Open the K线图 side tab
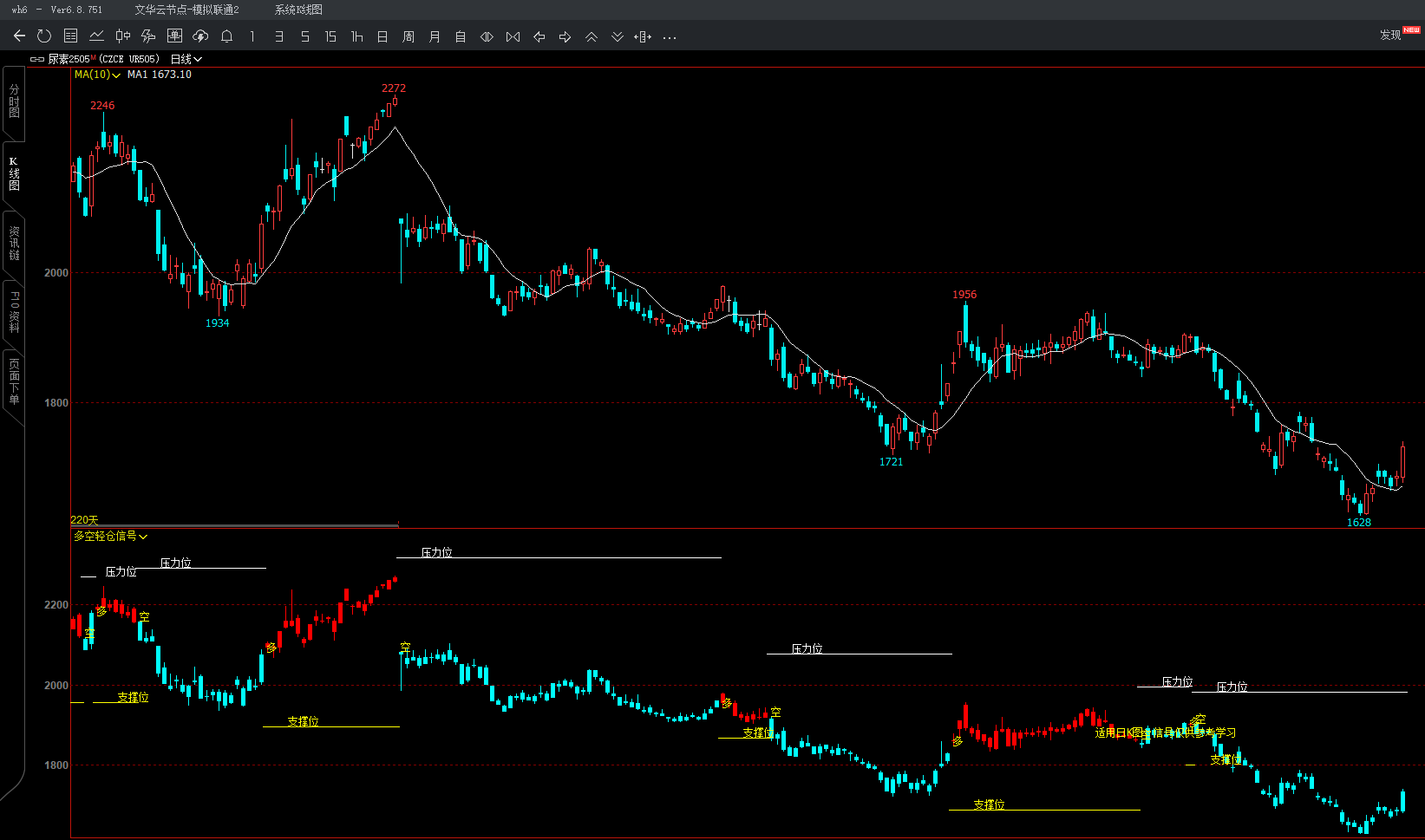The height and width of the screenshot is (840, 1425). point(14,173)
